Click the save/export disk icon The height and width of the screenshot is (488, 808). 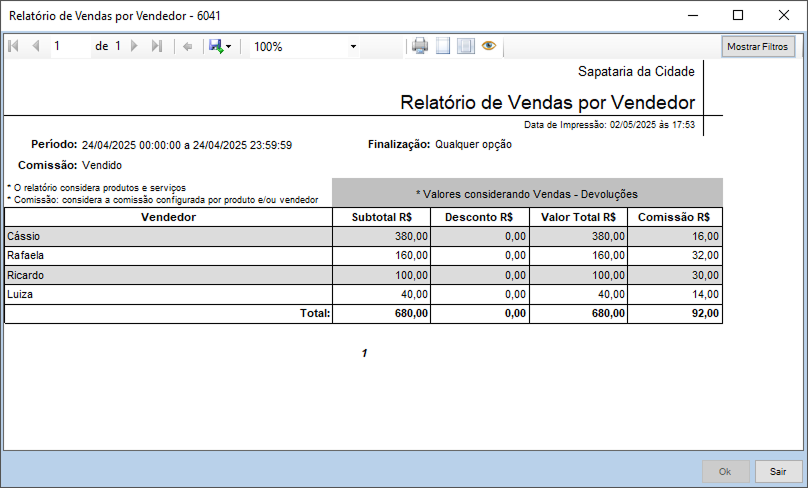215,46
